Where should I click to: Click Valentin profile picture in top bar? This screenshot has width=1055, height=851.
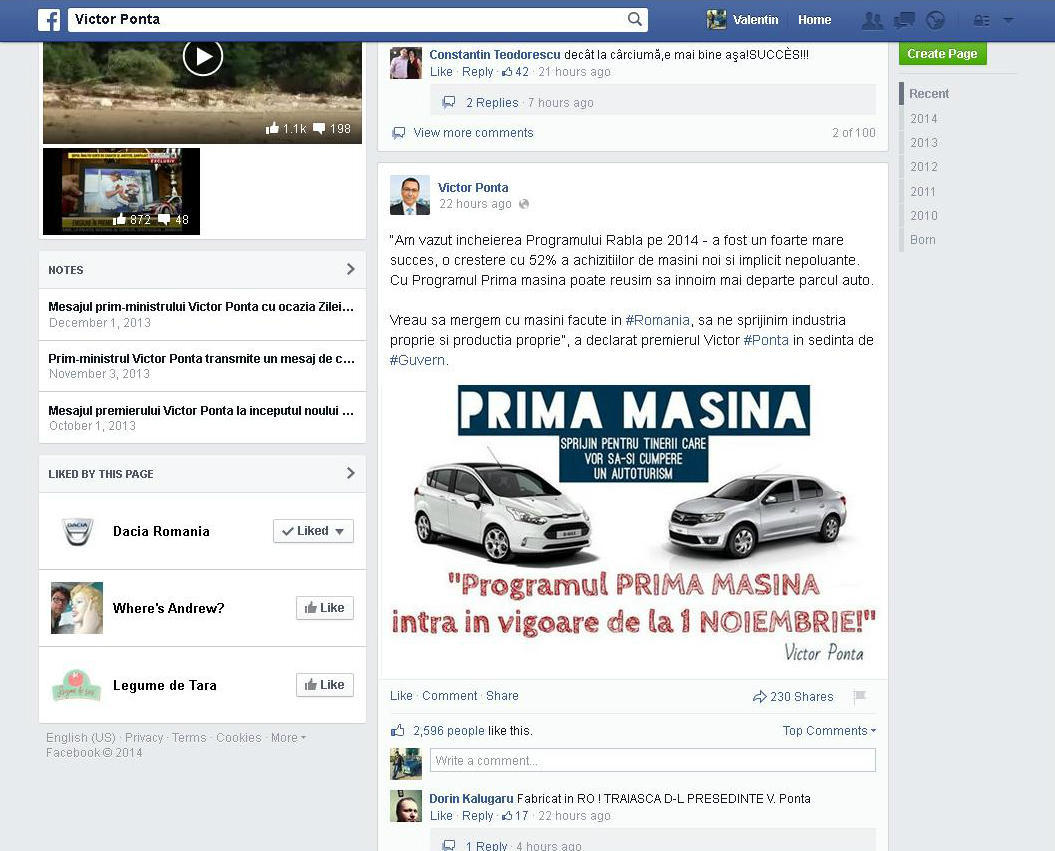717,20
